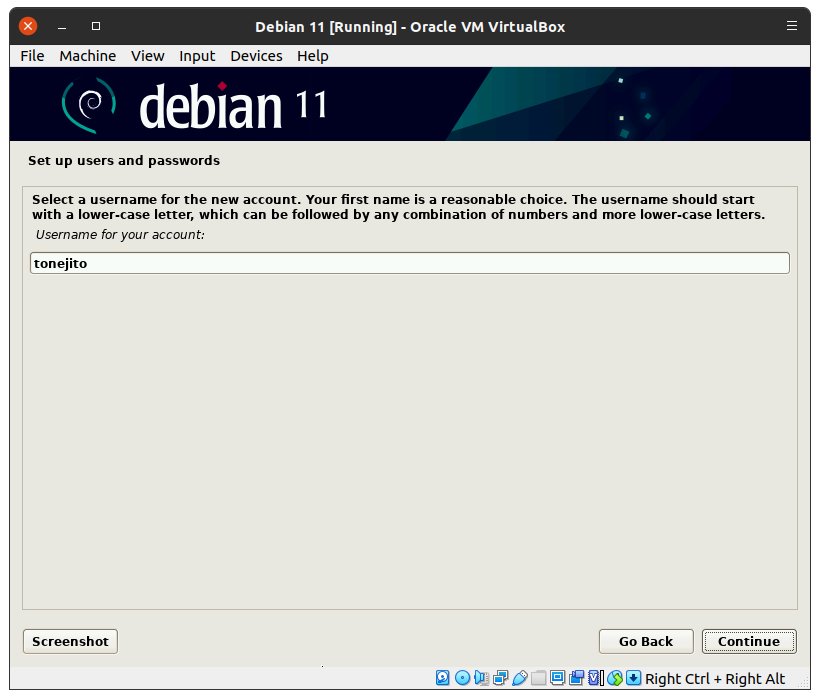Click the keyboard capture arrow icon
Screen dimensions: 820x699
coord(633,678)
